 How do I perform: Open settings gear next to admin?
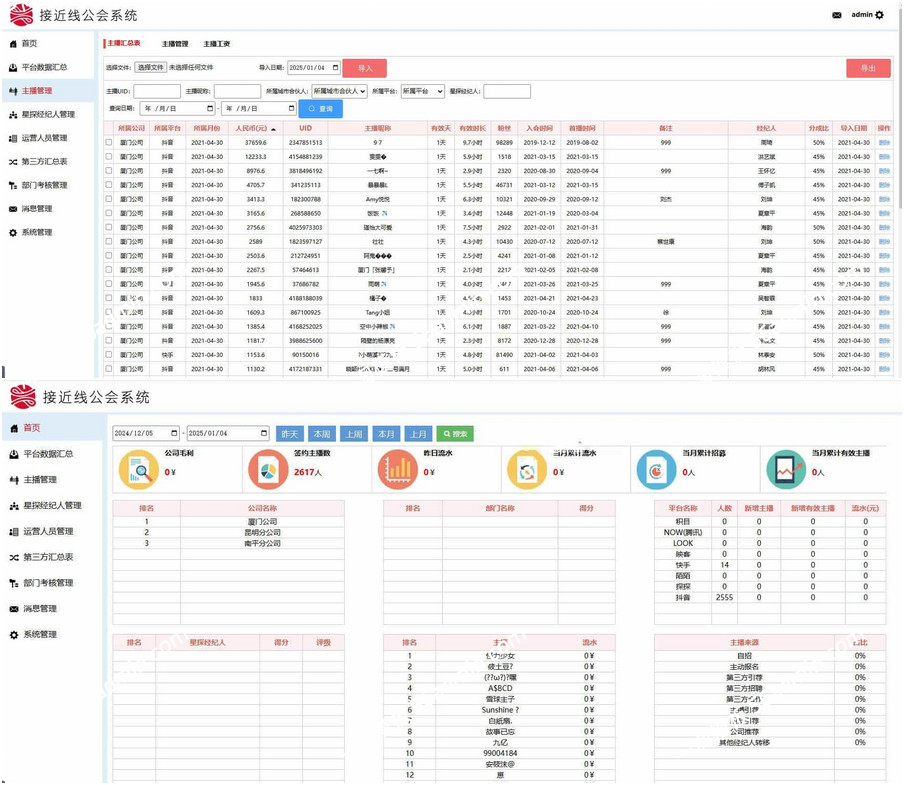click(880, 15)
